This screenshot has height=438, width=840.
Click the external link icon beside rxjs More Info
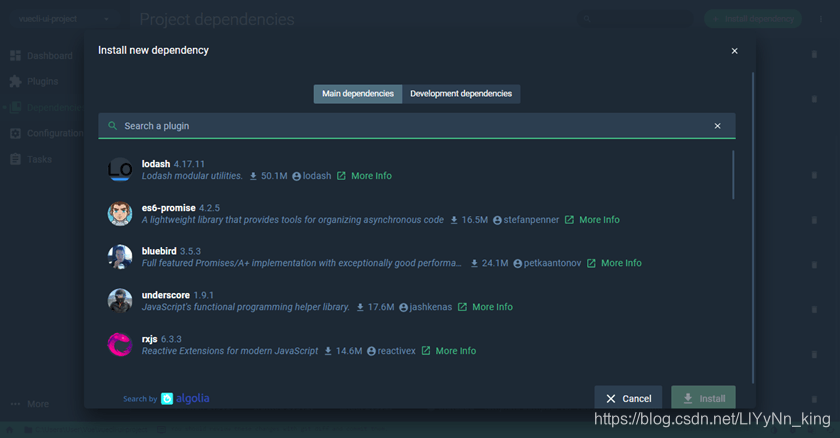(x=426, y=351)
